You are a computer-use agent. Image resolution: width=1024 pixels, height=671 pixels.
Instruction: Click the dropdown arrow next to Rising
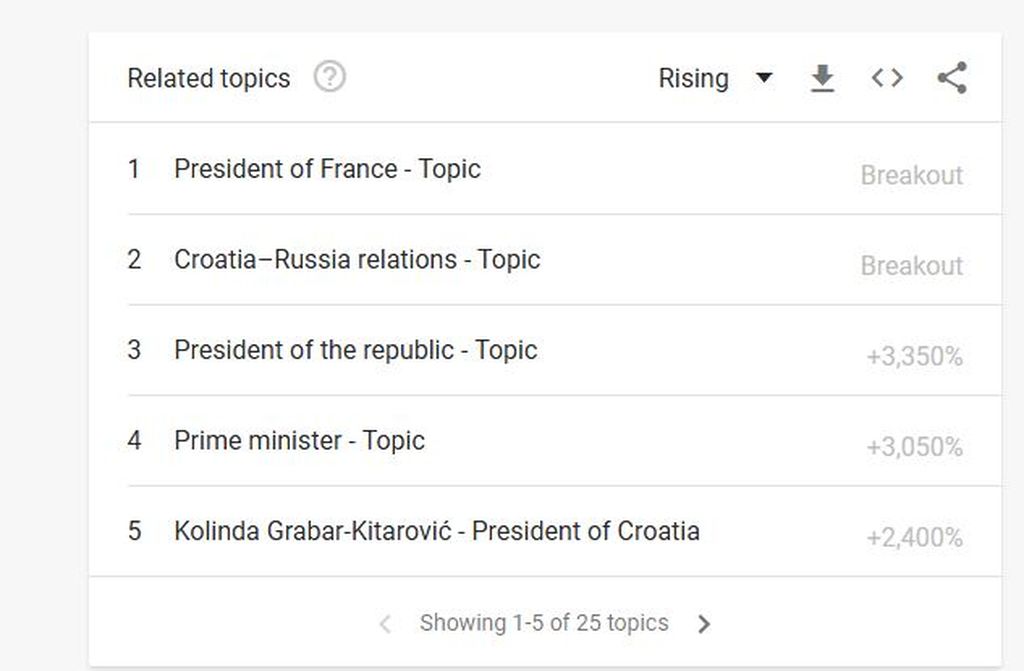[x=764, y=78]
